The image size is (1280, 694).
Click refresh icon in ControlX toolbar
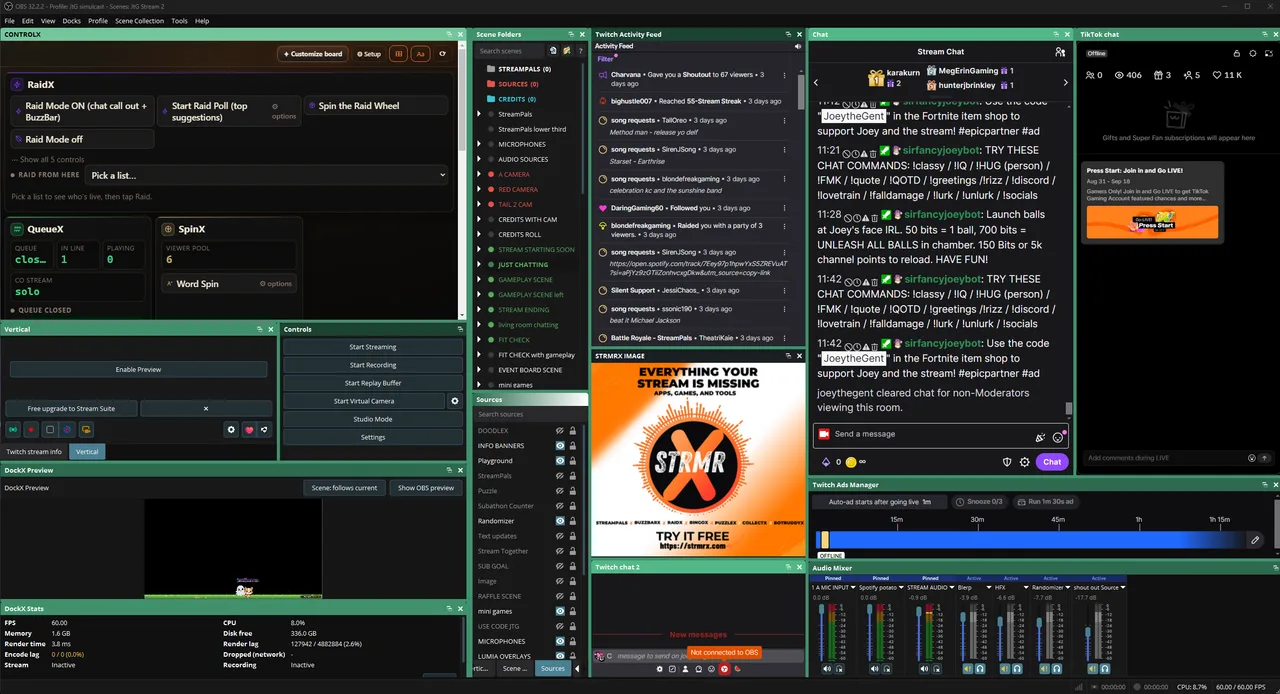click(x=443, y=54)
